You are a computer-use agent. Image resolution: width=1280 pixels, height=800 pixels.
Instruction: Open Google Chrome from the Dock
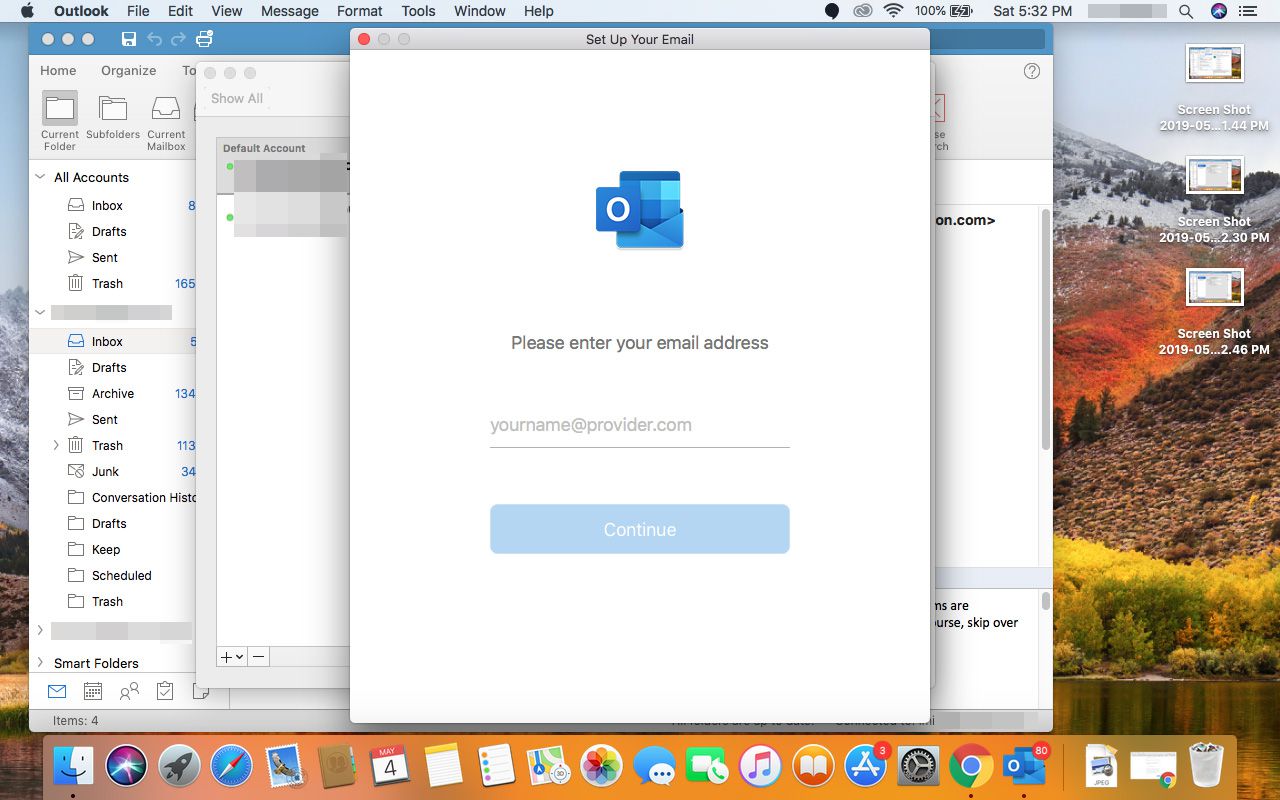pyautogui.click(x=970, y=767)
